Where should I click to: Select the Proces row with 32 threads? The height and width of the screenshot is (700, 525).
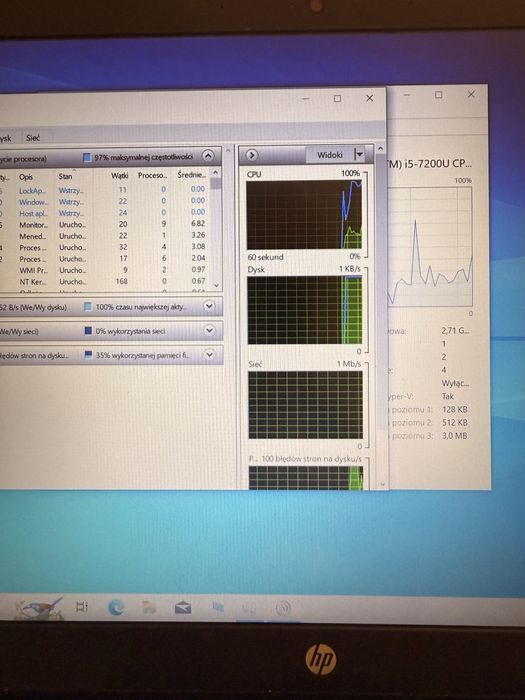coord(105,247)
